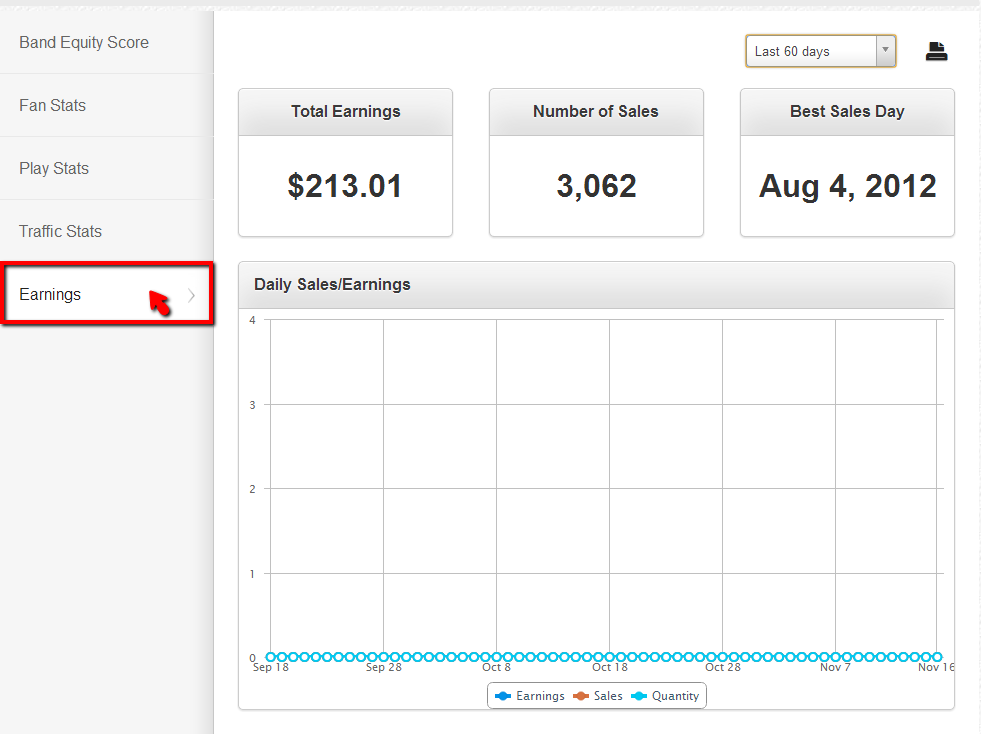Click the Best Sales Day date
Viewport: 981px width, 734px height.
tap(847, 186)
